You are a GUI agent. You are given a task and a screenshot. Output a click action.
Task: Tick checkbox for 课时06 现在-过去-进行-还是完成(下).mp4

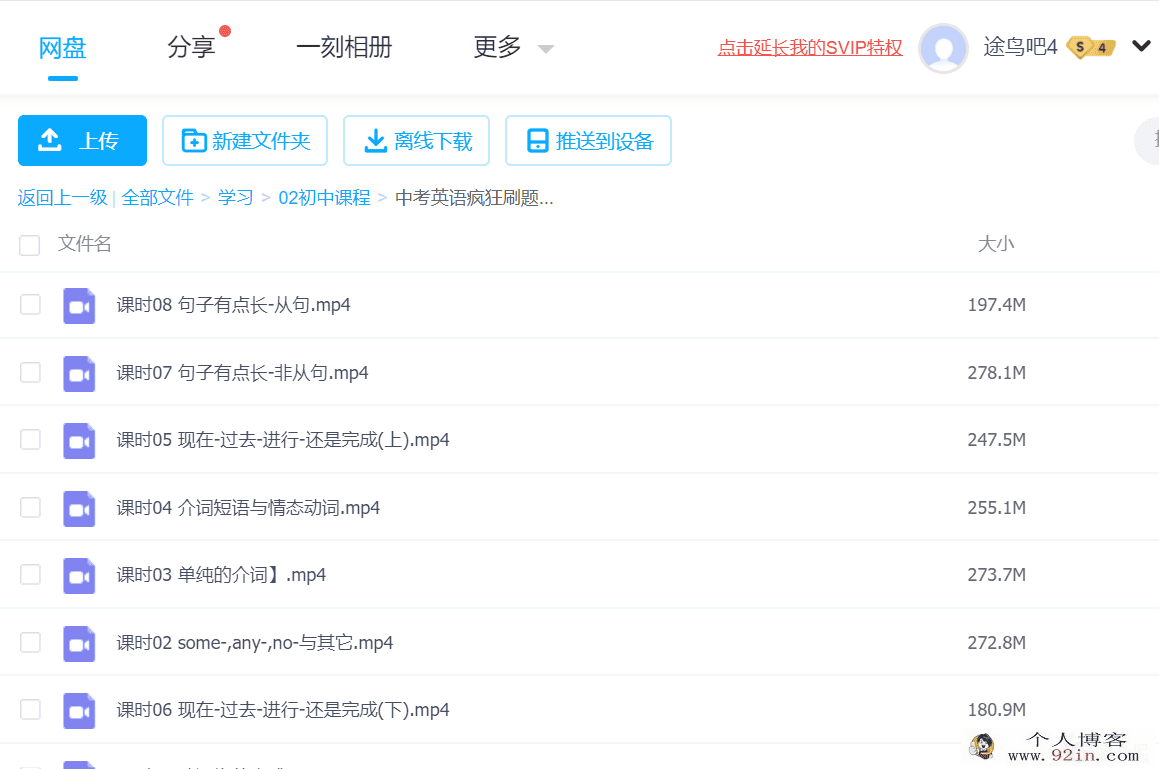[30, 710]
